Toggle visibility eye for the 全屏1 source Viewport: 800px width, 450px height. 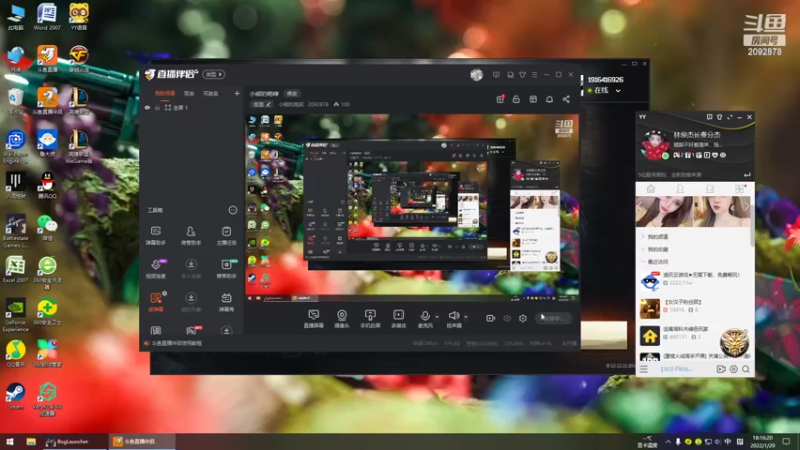tap(147, 108)
